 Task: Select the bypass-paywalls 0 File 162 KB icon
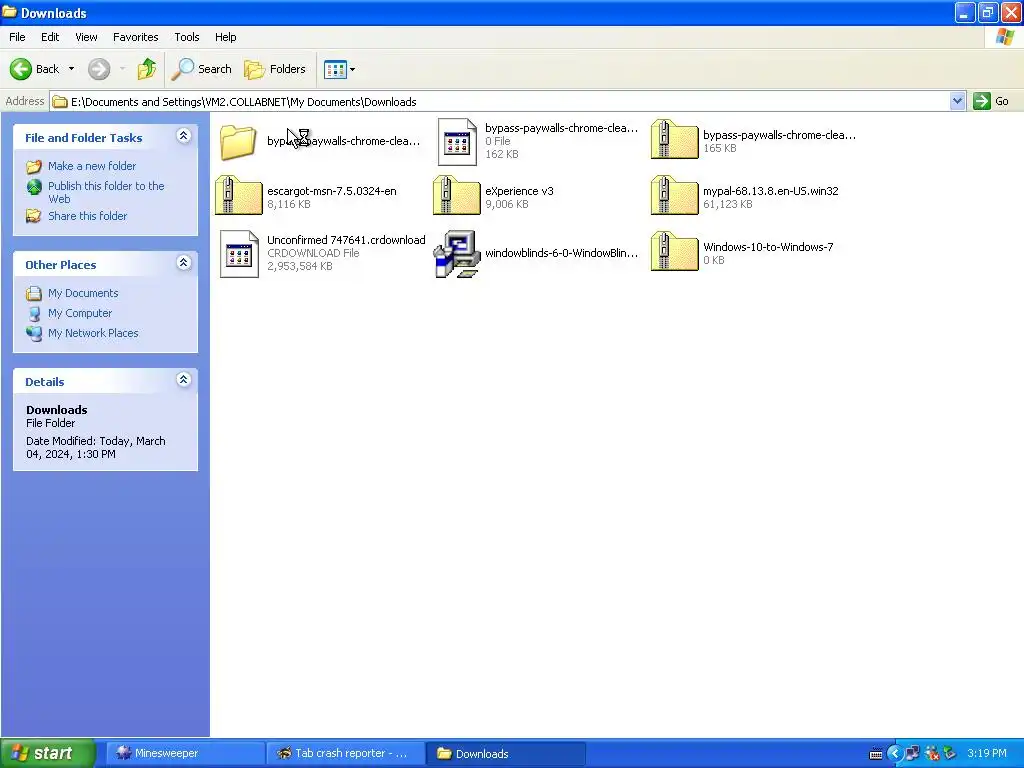point(457,141)
